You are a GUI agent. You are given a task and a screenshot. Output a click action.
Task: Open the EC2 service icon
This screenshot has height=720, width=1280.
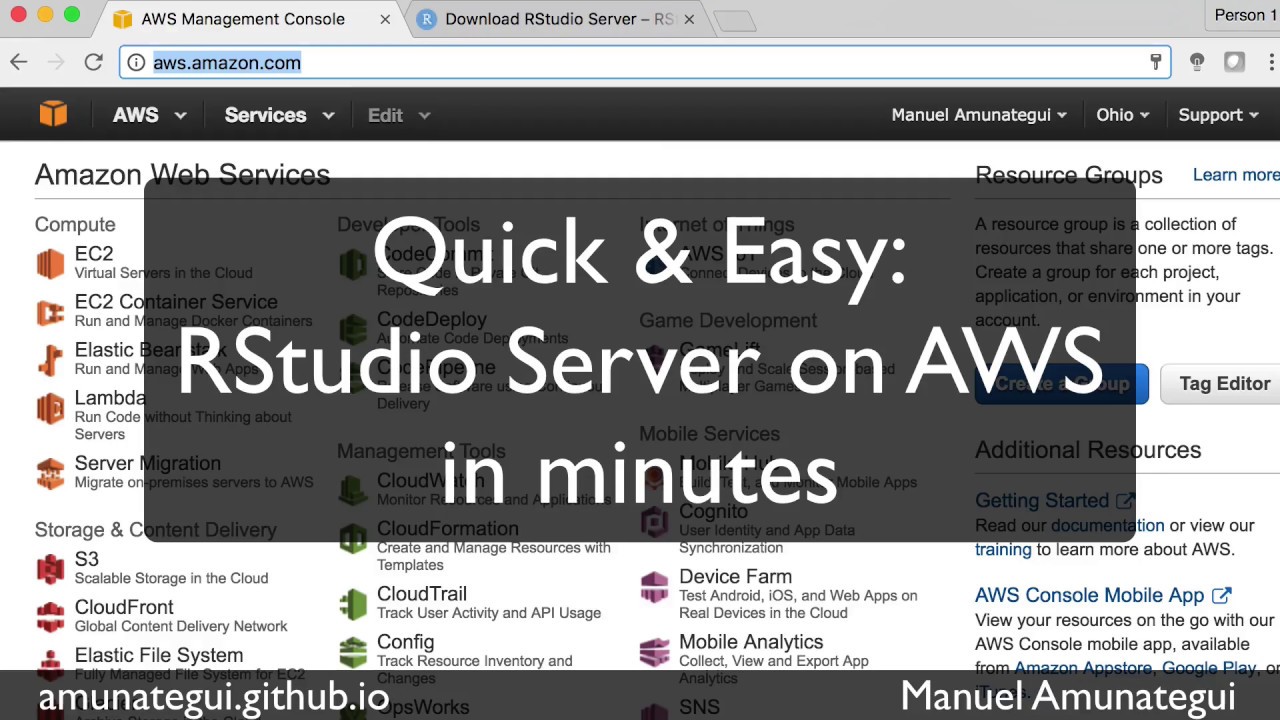point(50,263)
